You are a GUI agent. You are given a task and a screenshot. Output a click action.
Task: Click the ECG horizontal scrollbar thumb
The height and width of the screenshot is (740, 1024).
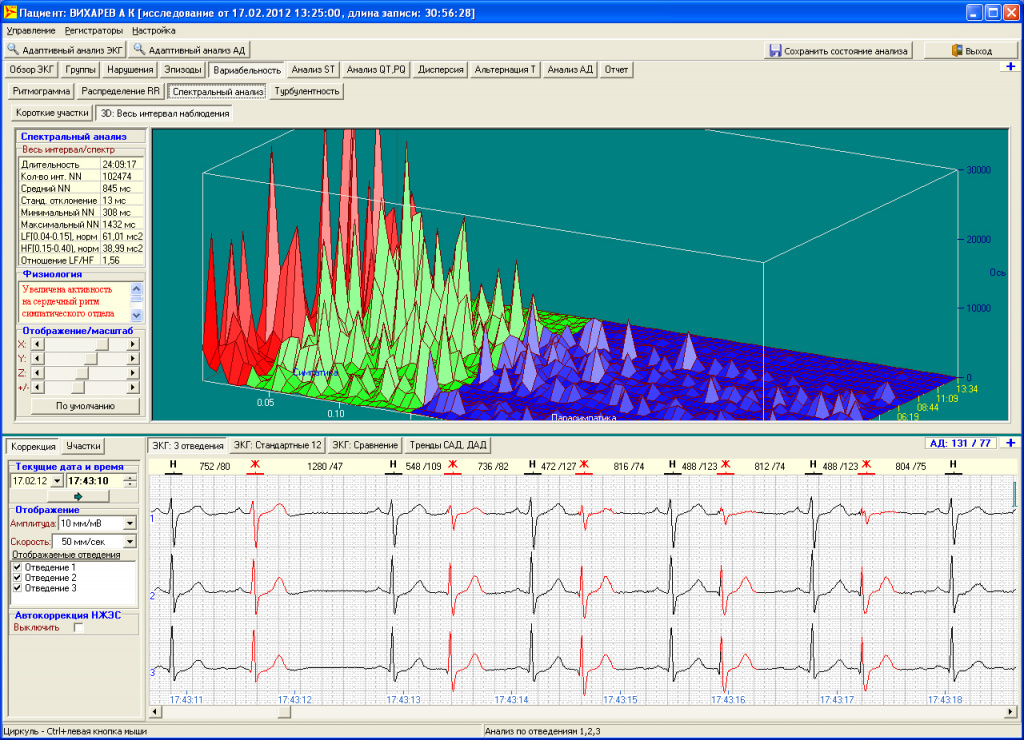point(284,712)
